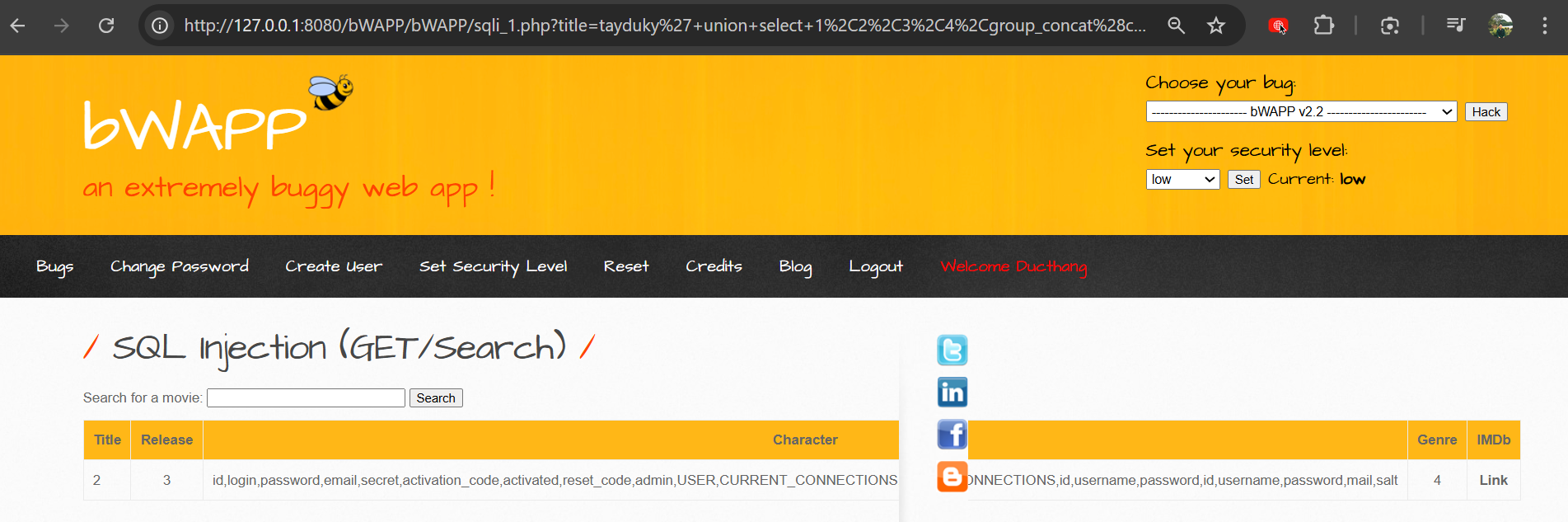
Task: Select Set Security Level menu item
Action: (493, 266)
